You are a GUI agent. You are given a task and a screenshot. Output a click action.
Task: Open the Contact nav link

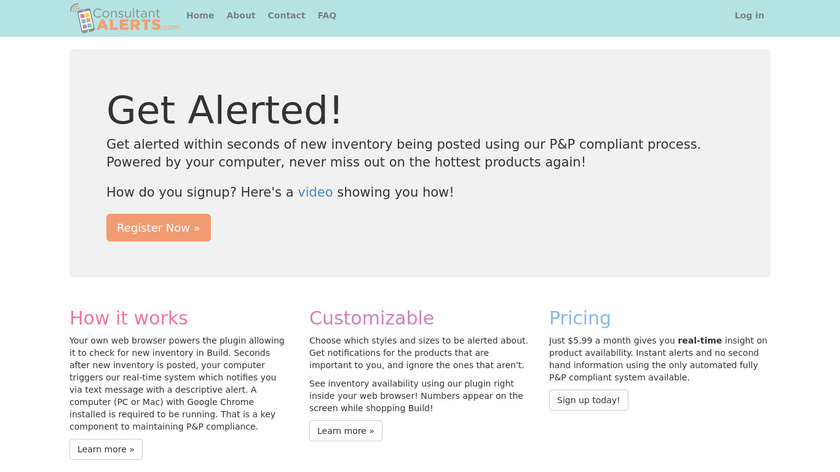(x=287, y=16)
